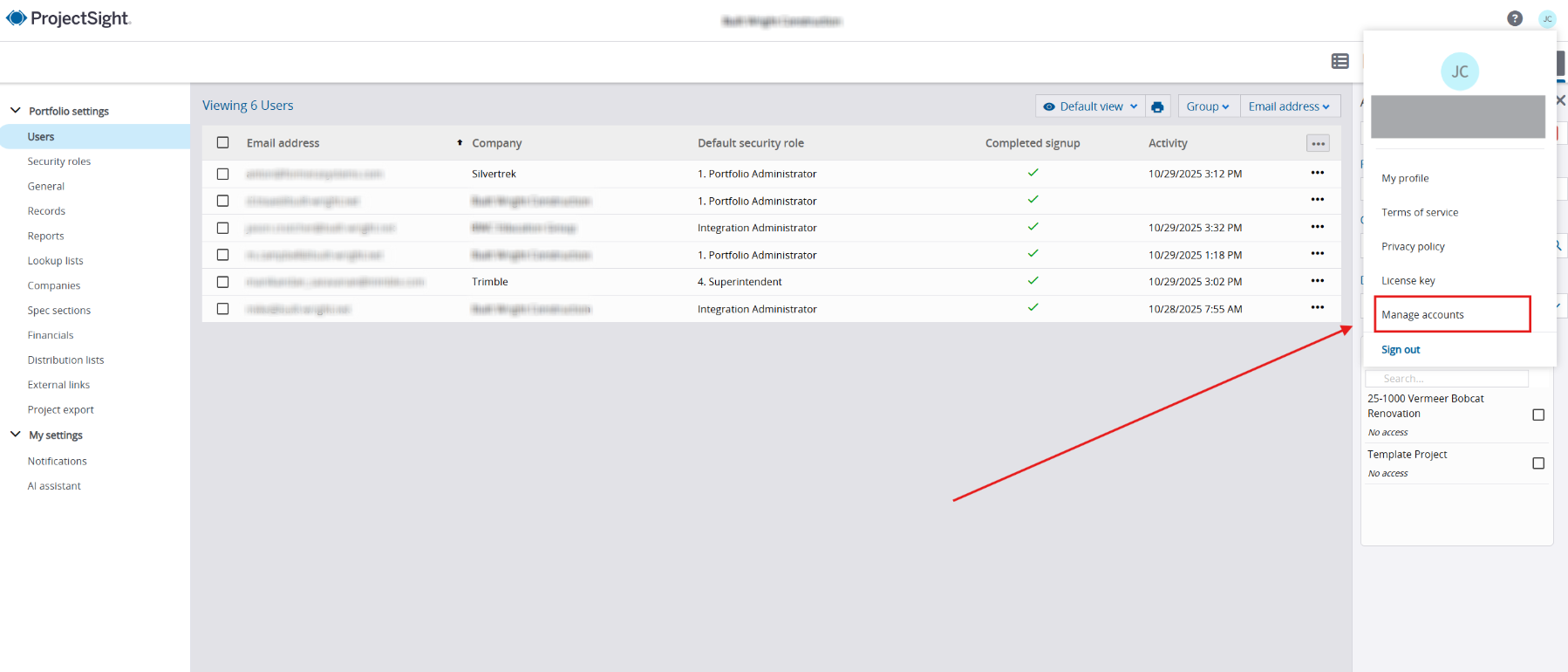Viewport: 1568px width, 672px height.
Task: Open Notifications under My settings
Action: 57,461
